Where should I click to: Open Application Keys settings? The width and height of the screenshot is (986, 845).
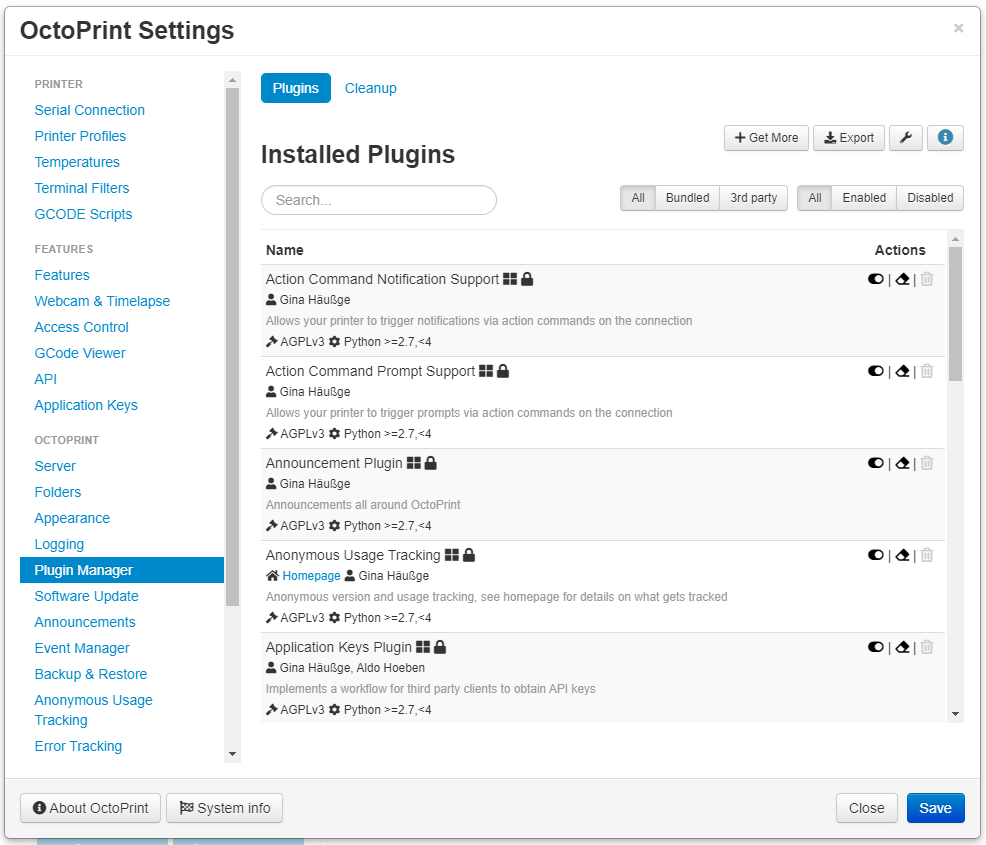click(x=86, y=406)
